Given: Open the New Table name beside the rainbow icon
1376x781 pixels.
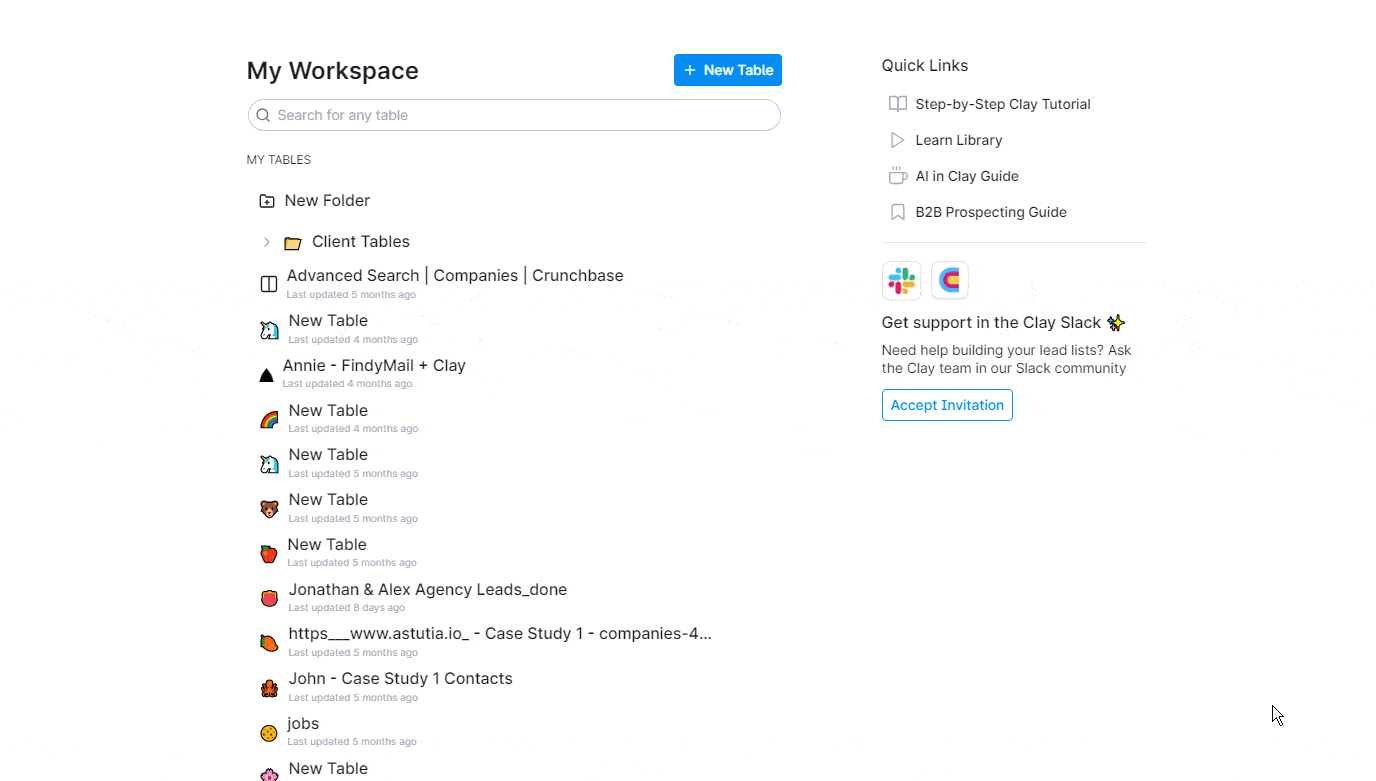Looking at the screenshot, I should click(328, 411).
